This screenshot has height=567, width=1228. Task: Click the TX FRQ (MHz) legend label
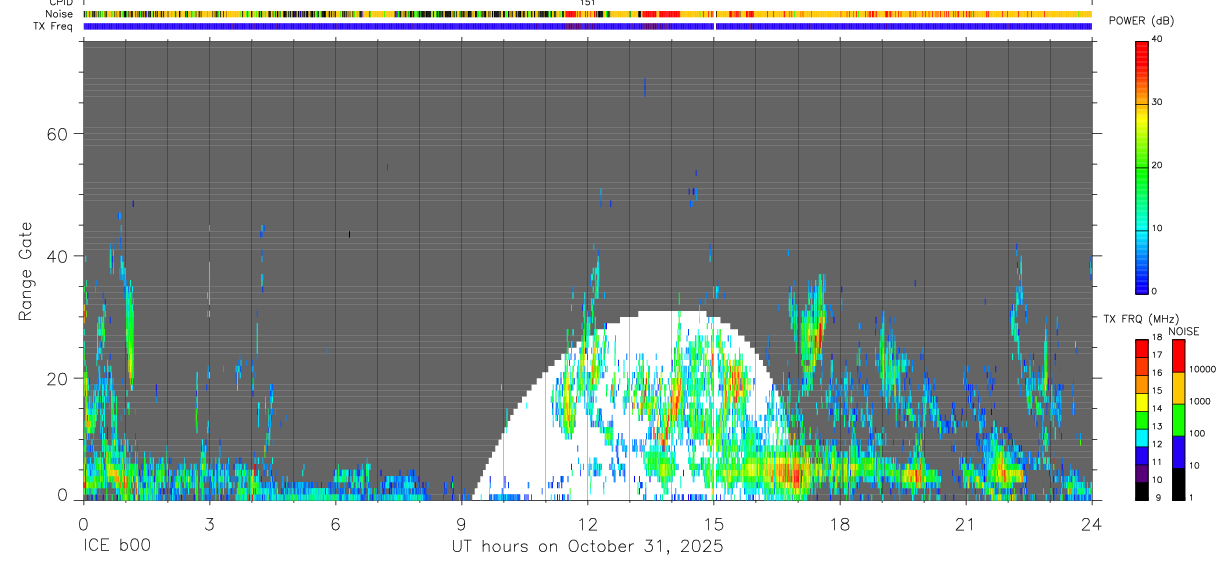[1135, 319]
